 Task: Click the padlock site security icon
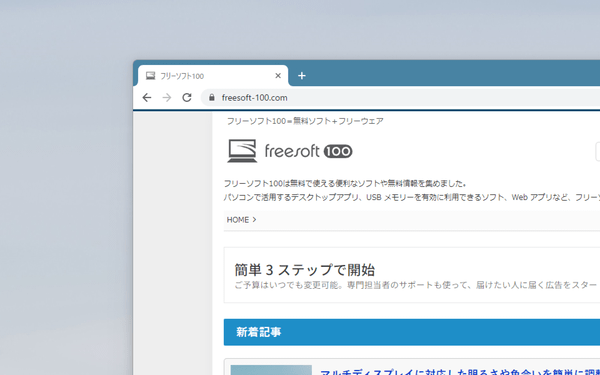pos(212,98)
